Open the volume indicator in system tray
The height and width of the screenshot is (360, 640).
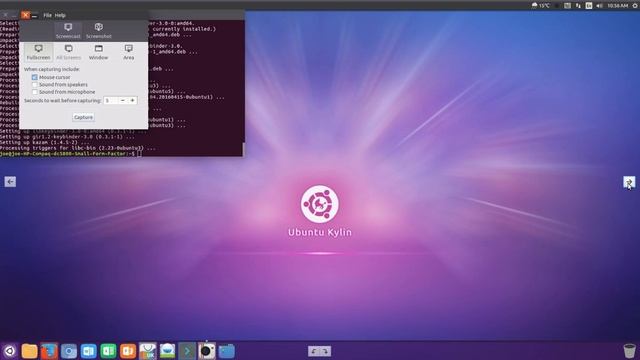point(599,5)
